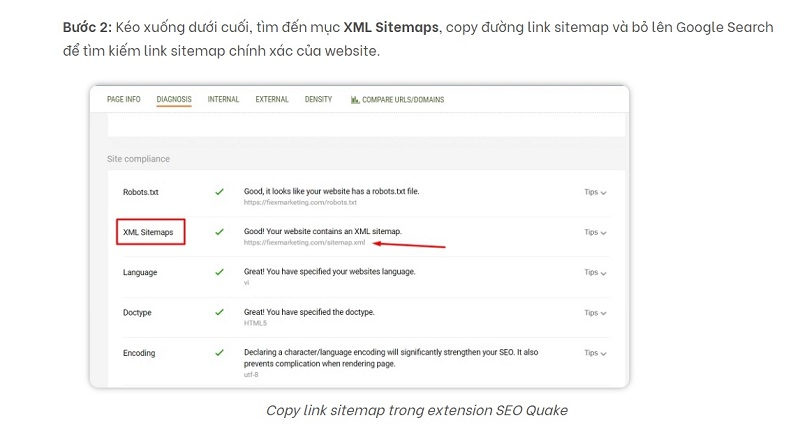Screen dimensions: 800x434
Task: Click text 'Good! Your website contains an XML sitemap.'
Action: (x=322, y=231)
